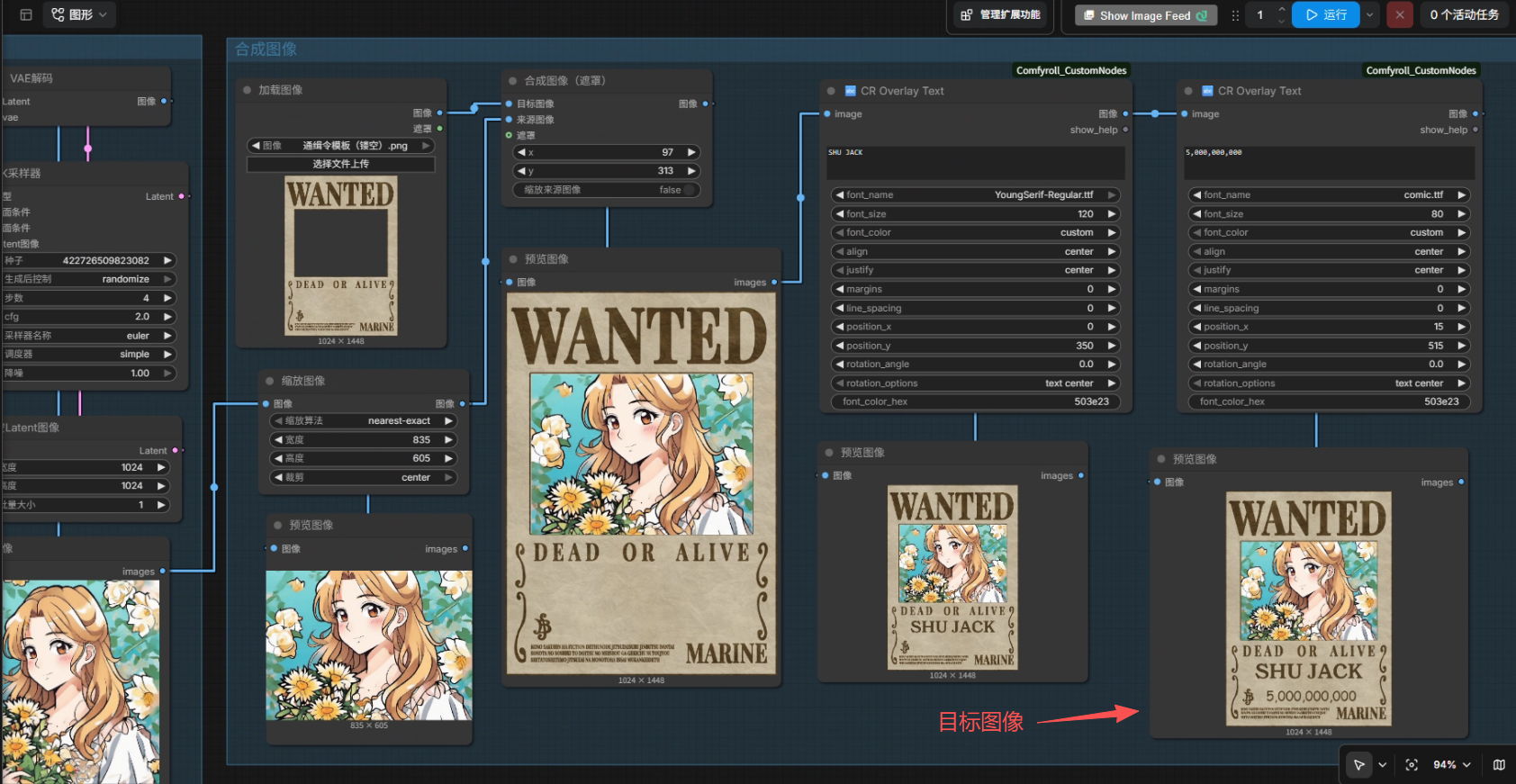
Task: Increase the x value 97 with right arrow
Action: coord(691,152)
